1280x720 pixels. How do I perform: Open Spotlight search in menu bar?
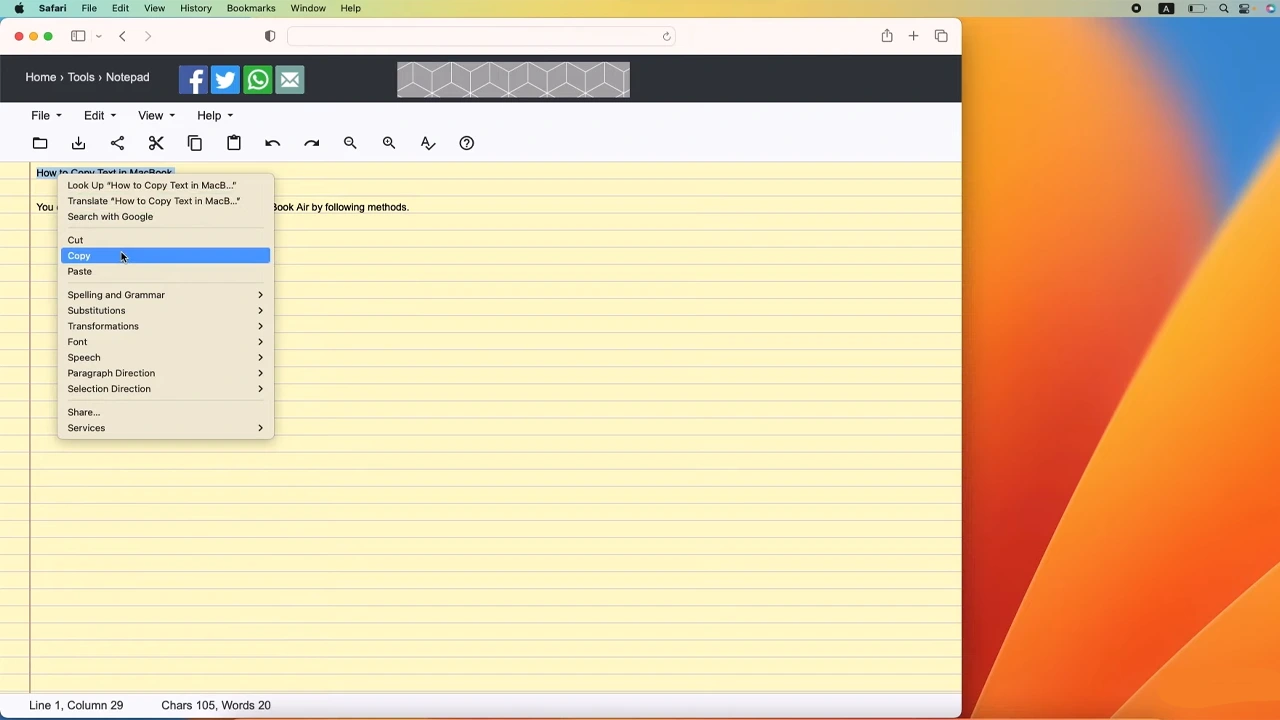(1224, 8)
